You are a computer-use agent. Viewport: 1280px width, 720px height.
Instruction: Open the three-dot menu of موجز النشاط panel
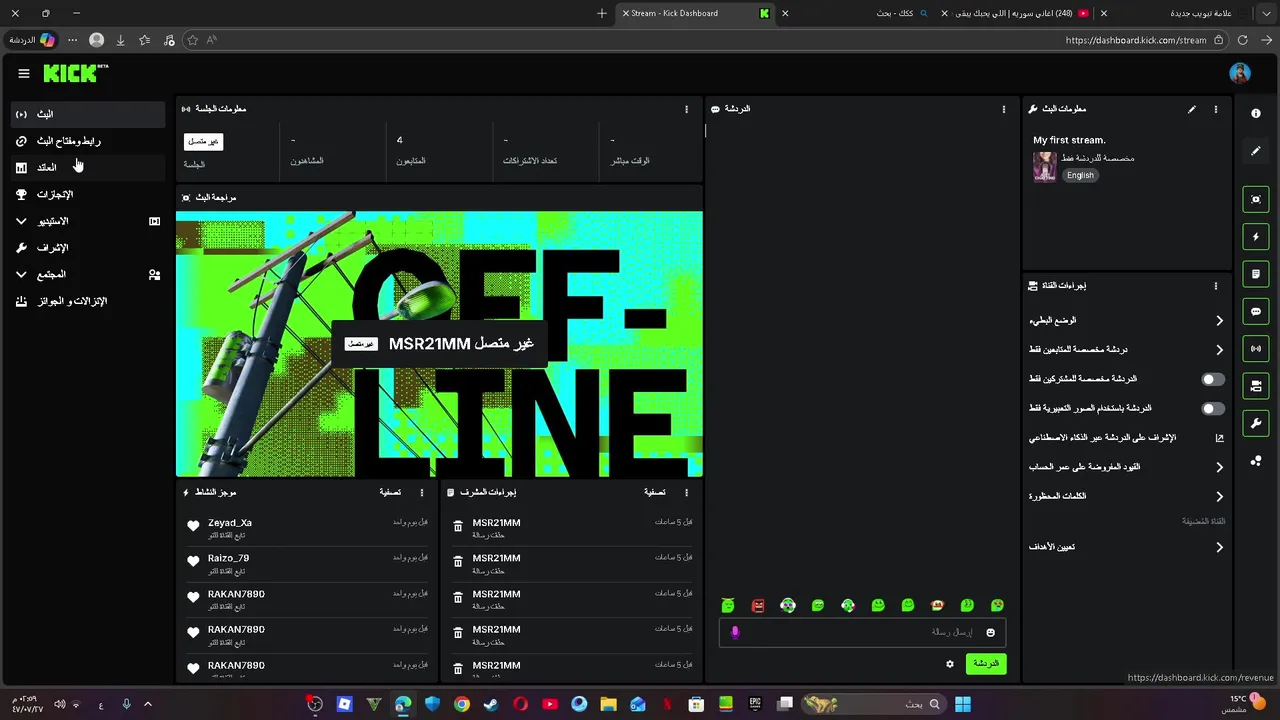coord(422,493)
